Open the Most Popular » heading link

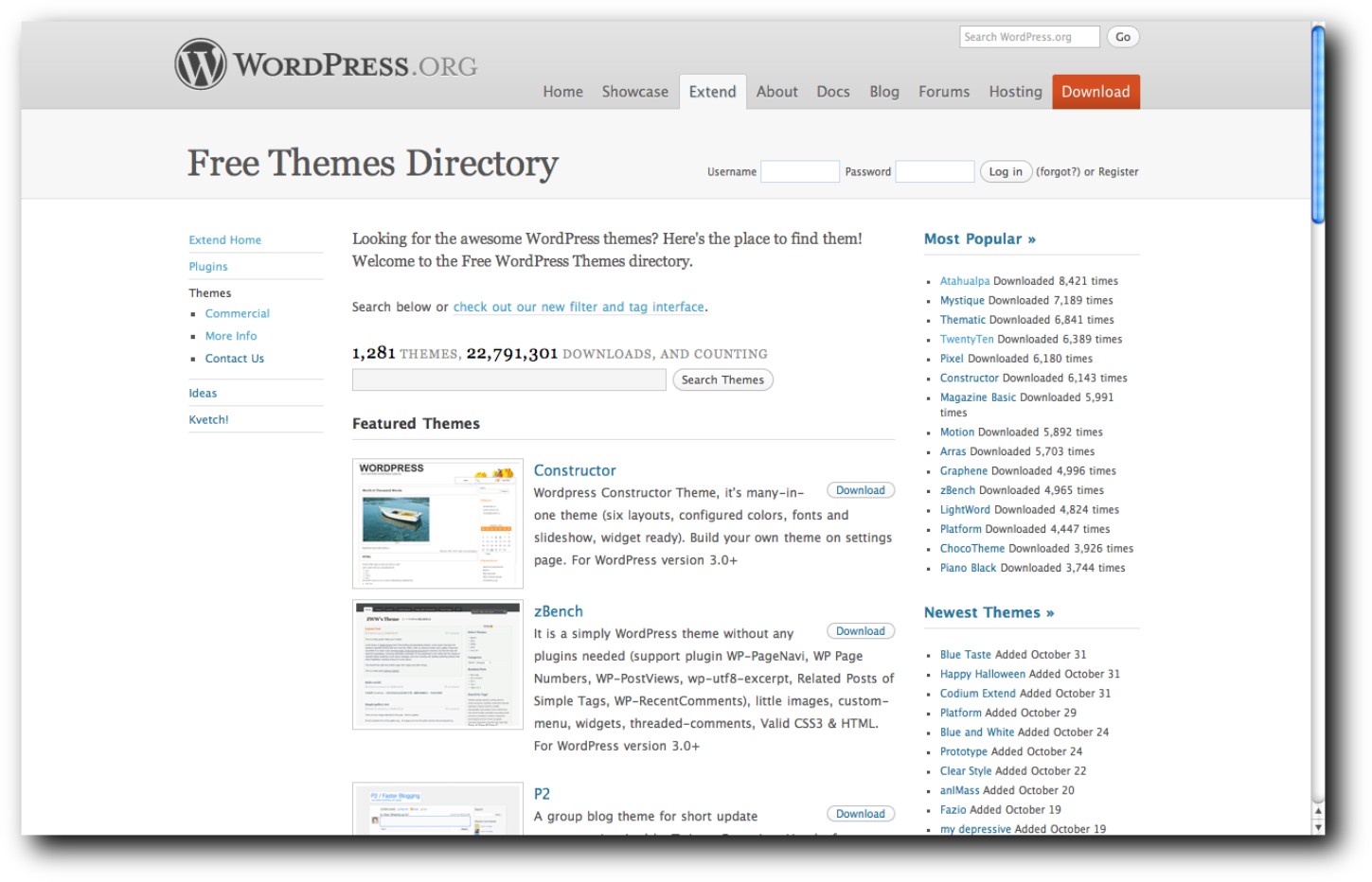pyautogui.click(x=980, y=239)
